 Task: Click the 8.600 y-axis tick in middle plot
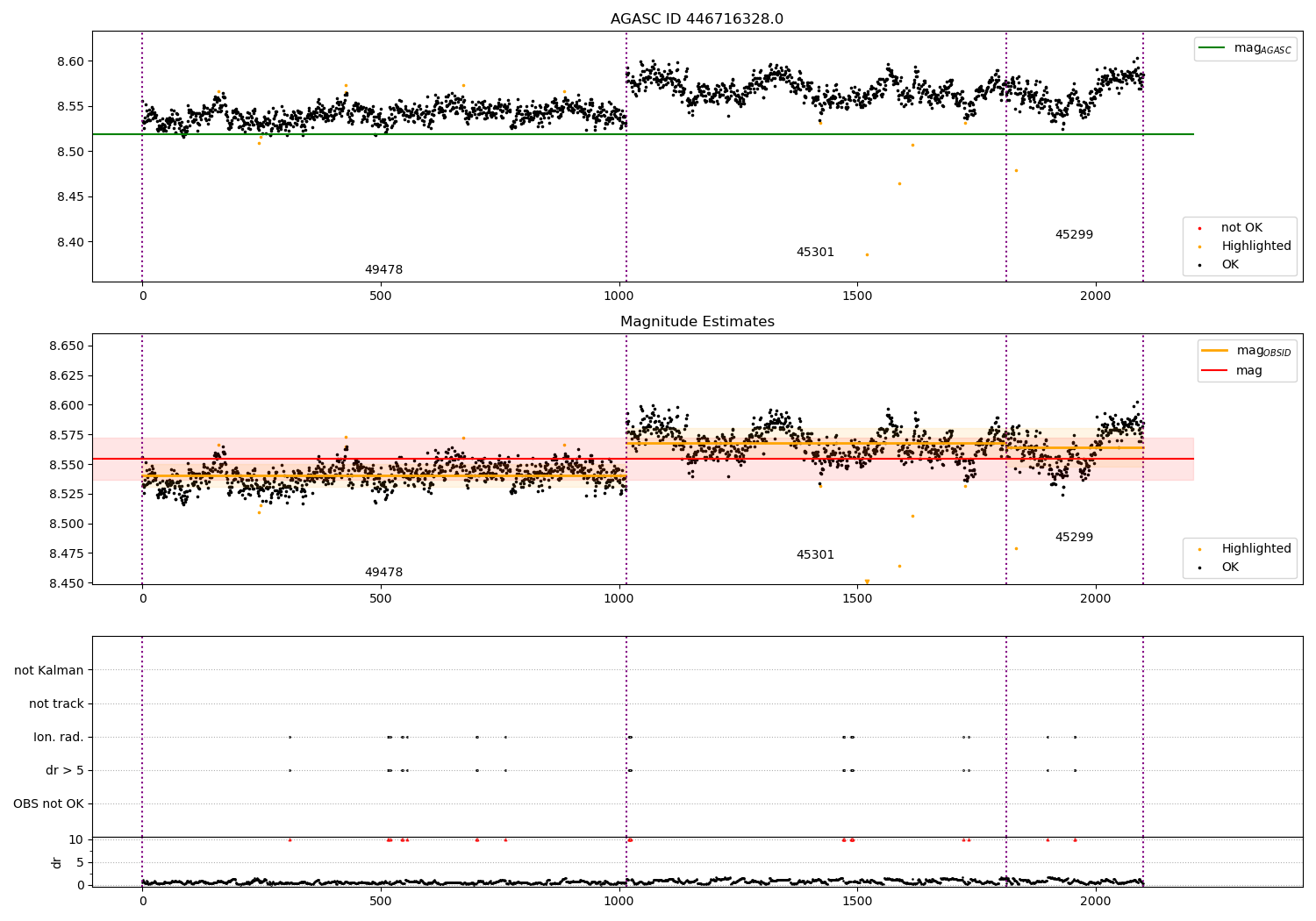67,406
